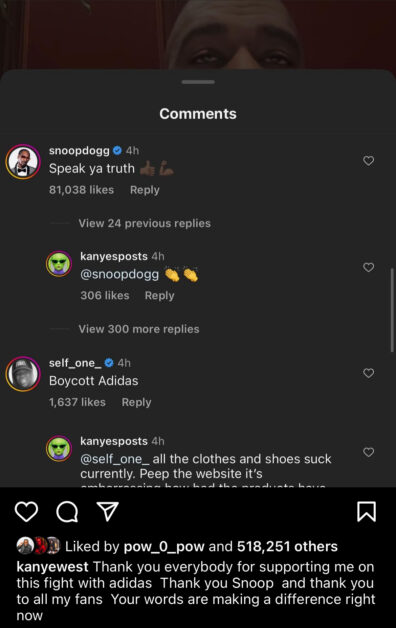The width and height of the screenshot is (396, 628).
Task: Like kanyesposts' reply about clothes and shoes
Action: point(368,452)
